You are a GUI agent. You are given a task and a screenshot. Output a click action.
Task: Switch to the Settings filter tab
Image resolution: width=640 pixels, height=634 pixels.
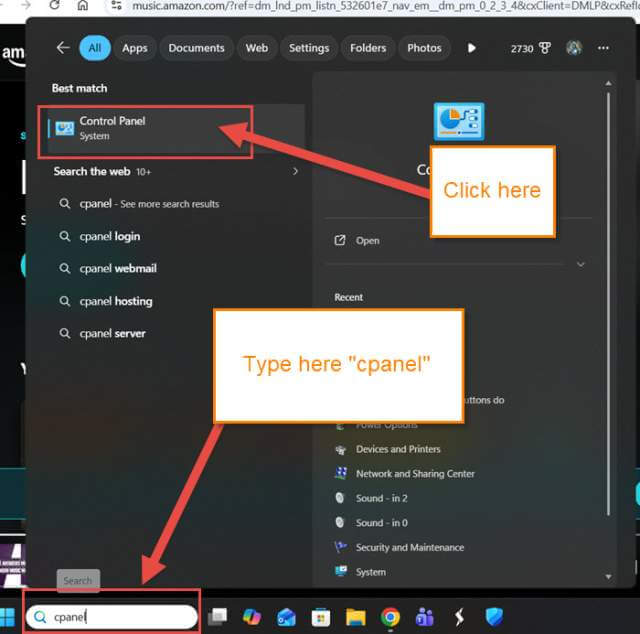pos(309,48)
